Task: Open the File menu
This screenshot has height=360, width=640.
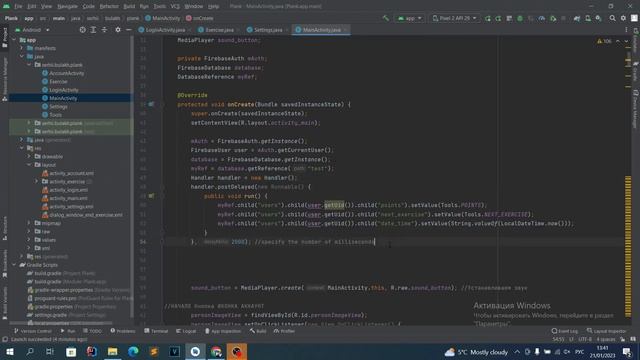Action: pos(18,7)
